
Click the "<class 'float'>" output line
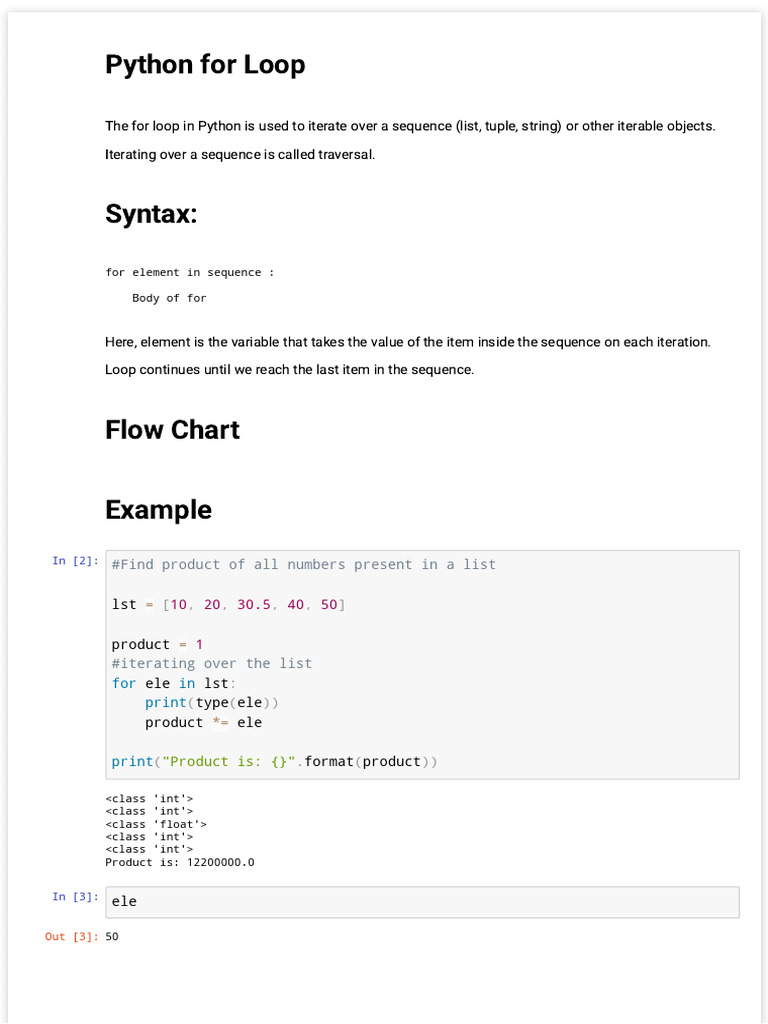(156, 824)
